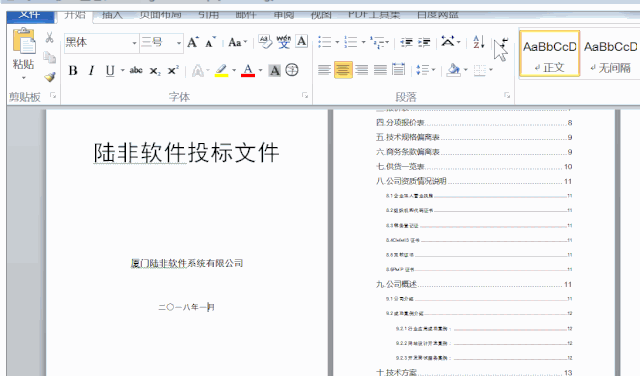Apply distributed alignment
Viewport: 640px width, 376px height.
tap(398, 69)
